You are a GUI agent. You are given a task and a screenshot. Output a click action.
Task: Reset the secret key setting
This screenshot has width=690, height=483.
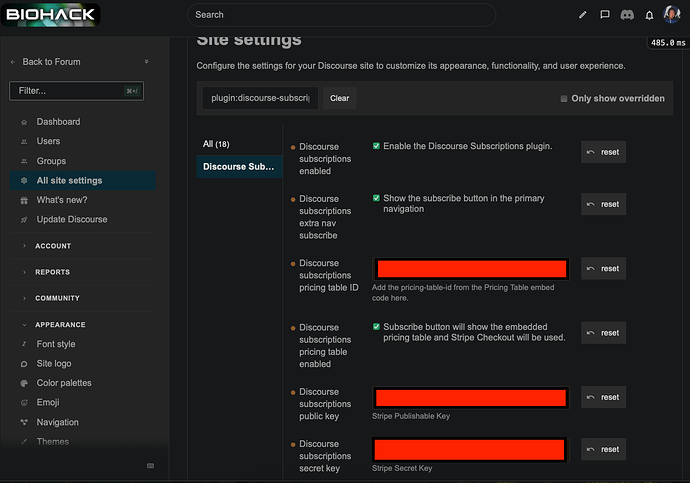coord(603,450)
